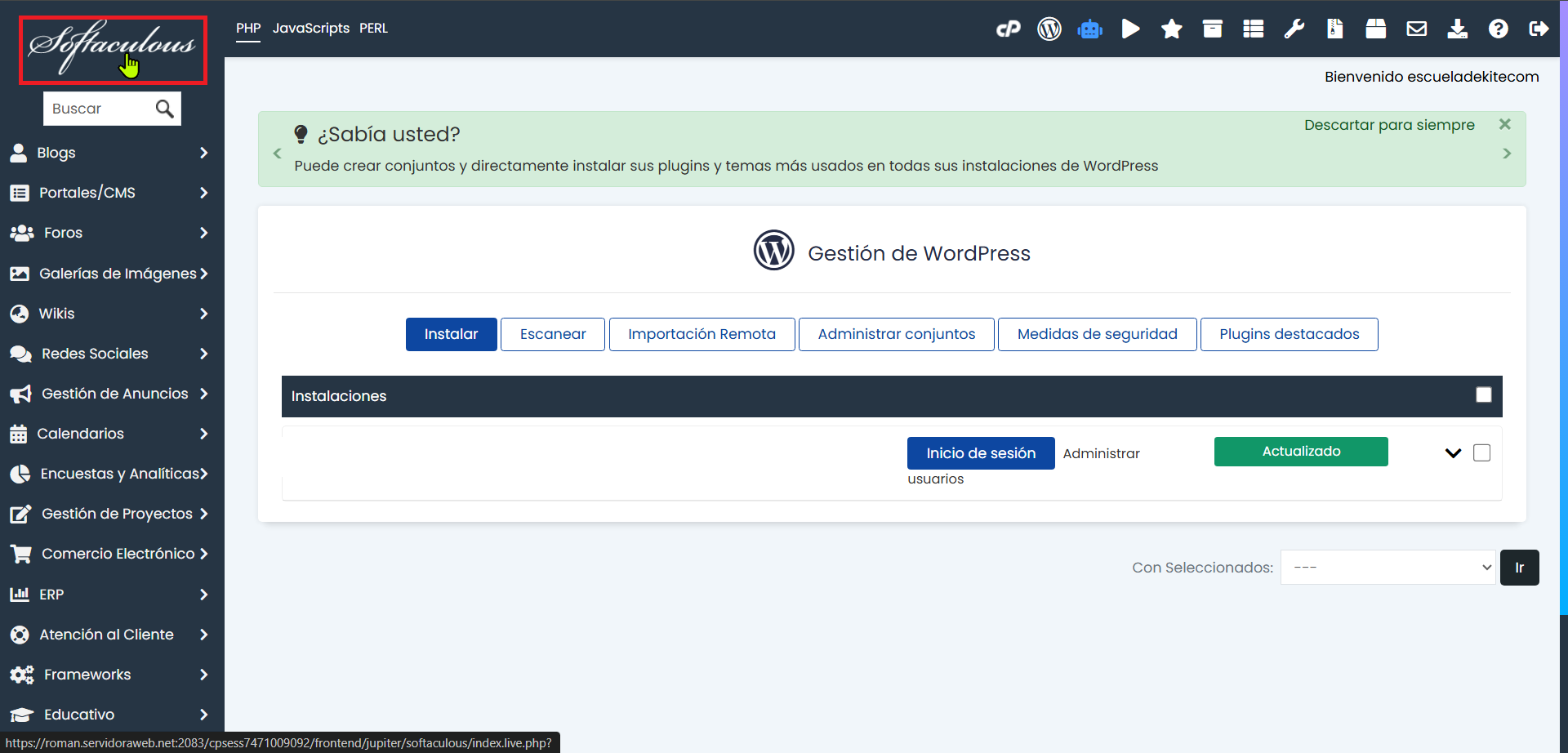Viewport: 1568px width, 753px height.
Task: Expand the Redes Sociales category arrow
Action: tap(203, 354)
